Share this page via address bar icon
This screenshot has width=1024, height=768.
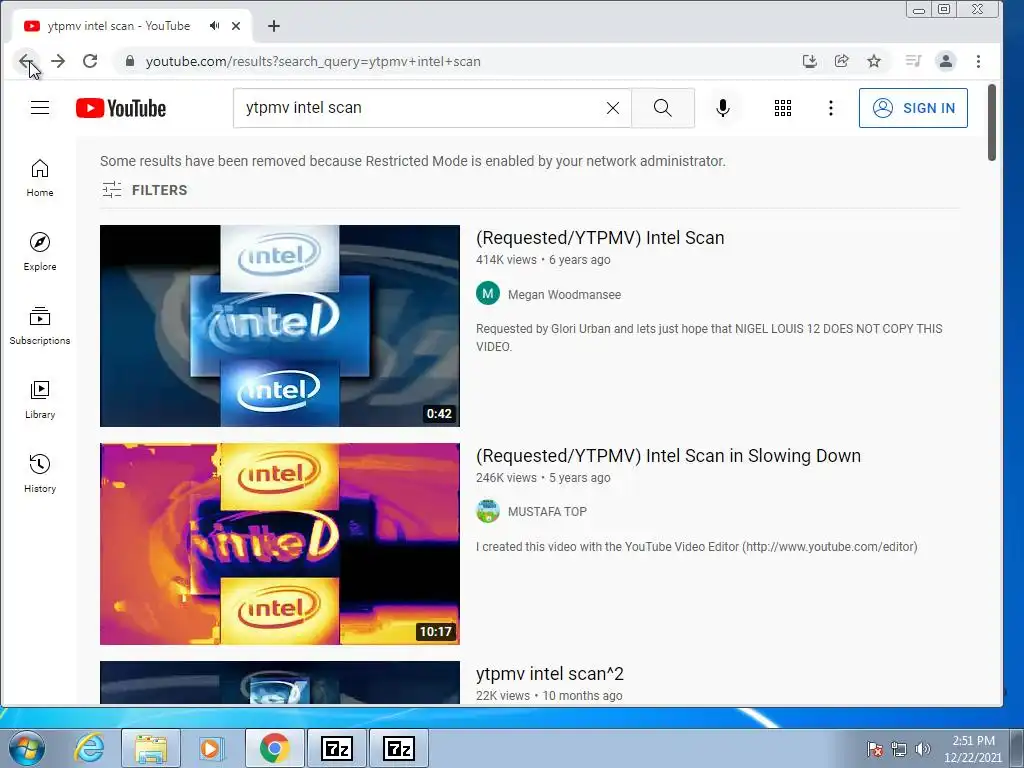point(842,61)
